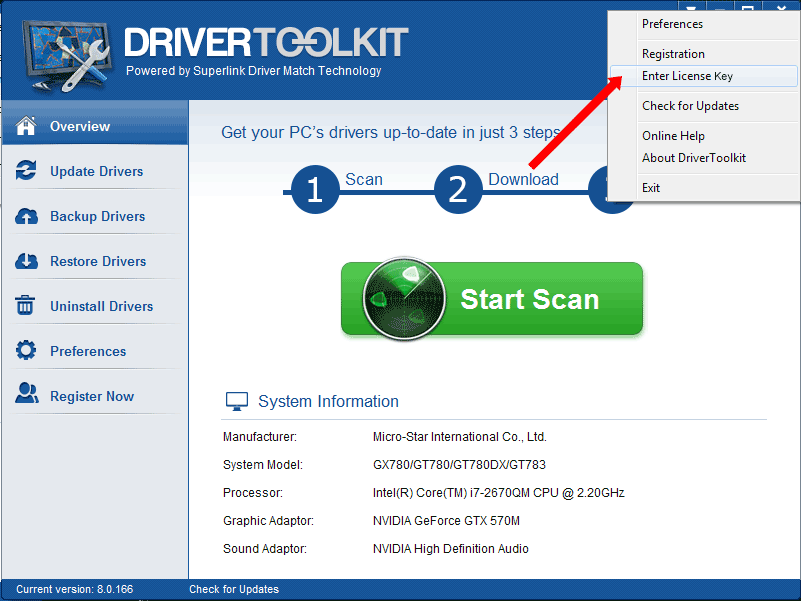Image resolution: width=801 pixels, height=601 pixels.
Task: Click the step 1 Scan circle
Action: click(315, 189)
